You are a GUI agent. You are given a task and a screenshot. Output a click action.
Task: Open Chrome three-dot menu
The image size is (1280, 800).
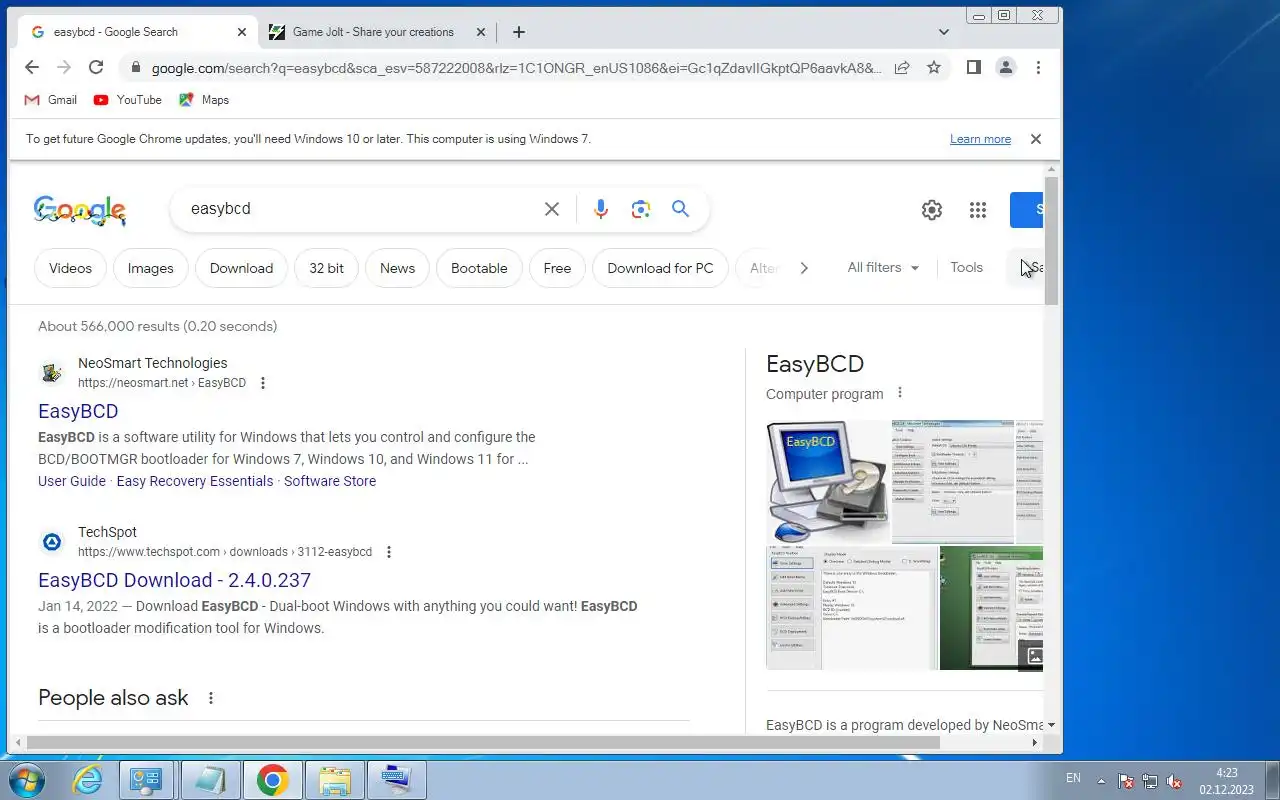point(1038,67)
